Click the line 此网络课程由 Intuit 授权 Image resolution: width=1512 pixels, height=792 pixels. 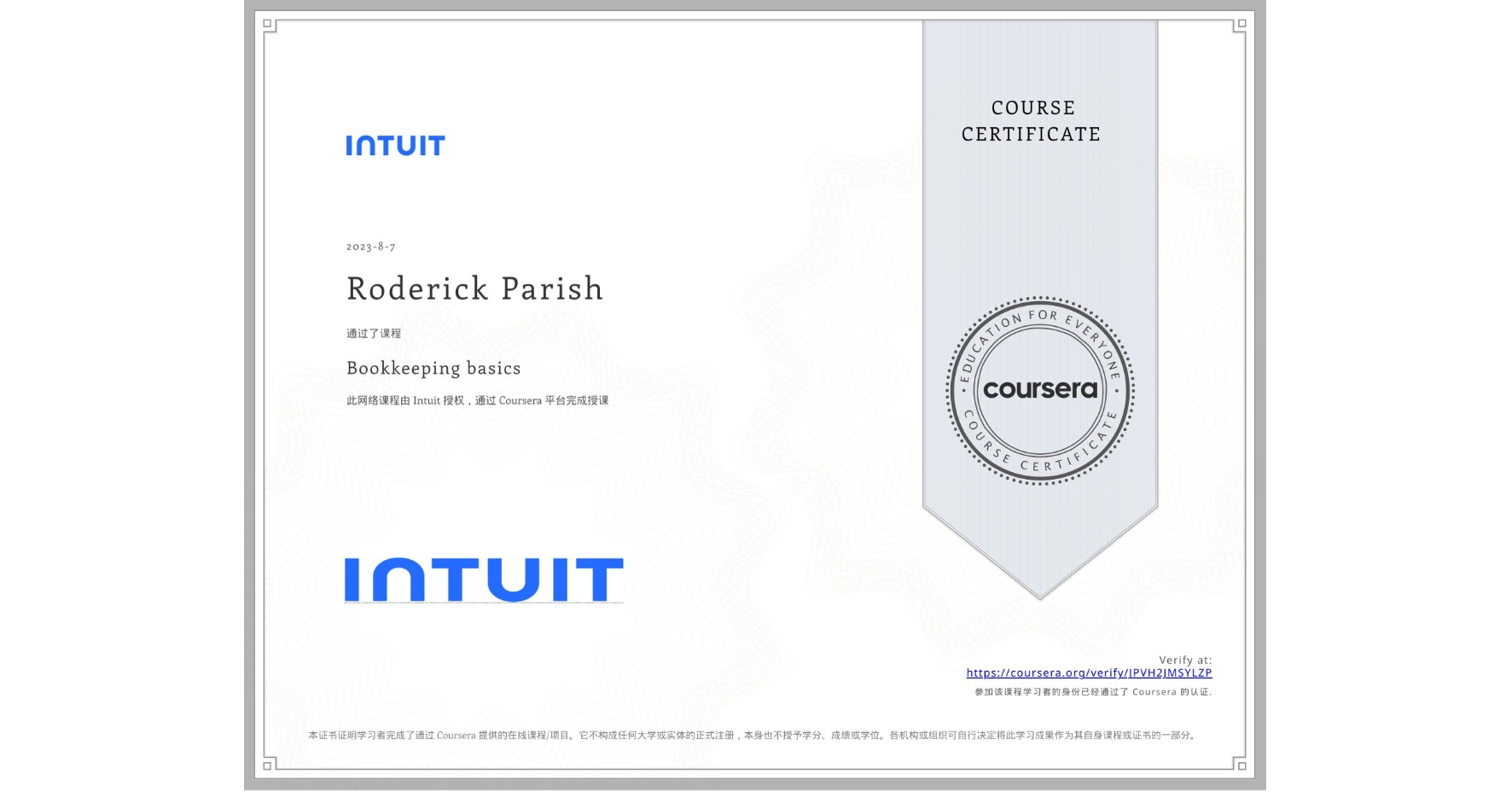(478, 400)
